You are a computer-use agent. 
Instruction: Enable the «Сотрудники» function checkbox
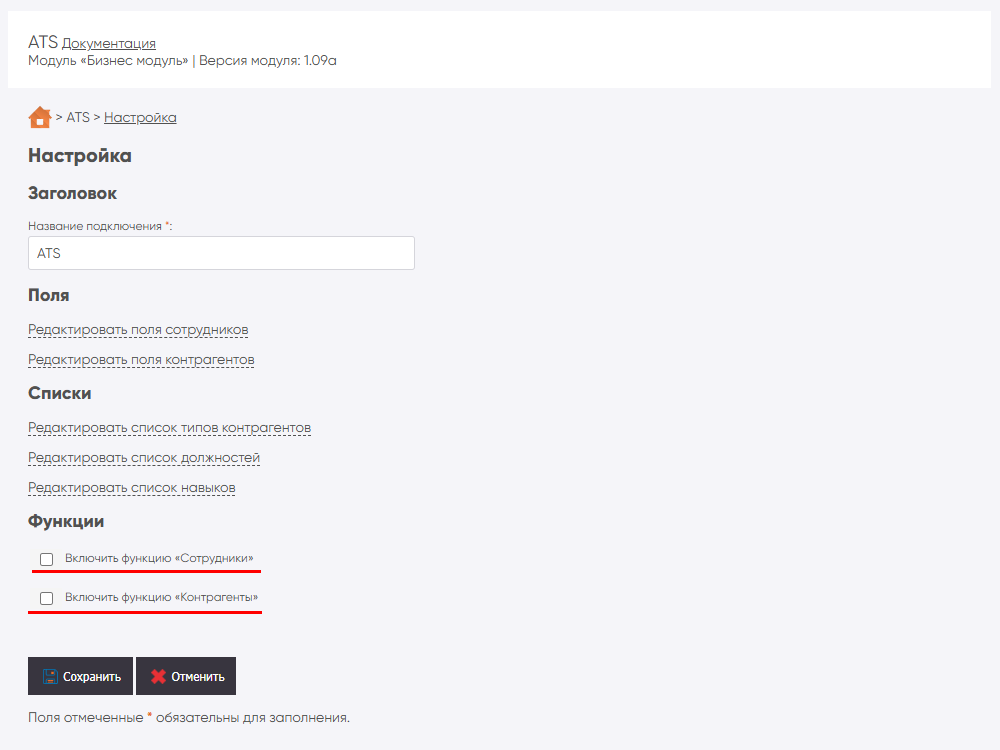point(46,559)
